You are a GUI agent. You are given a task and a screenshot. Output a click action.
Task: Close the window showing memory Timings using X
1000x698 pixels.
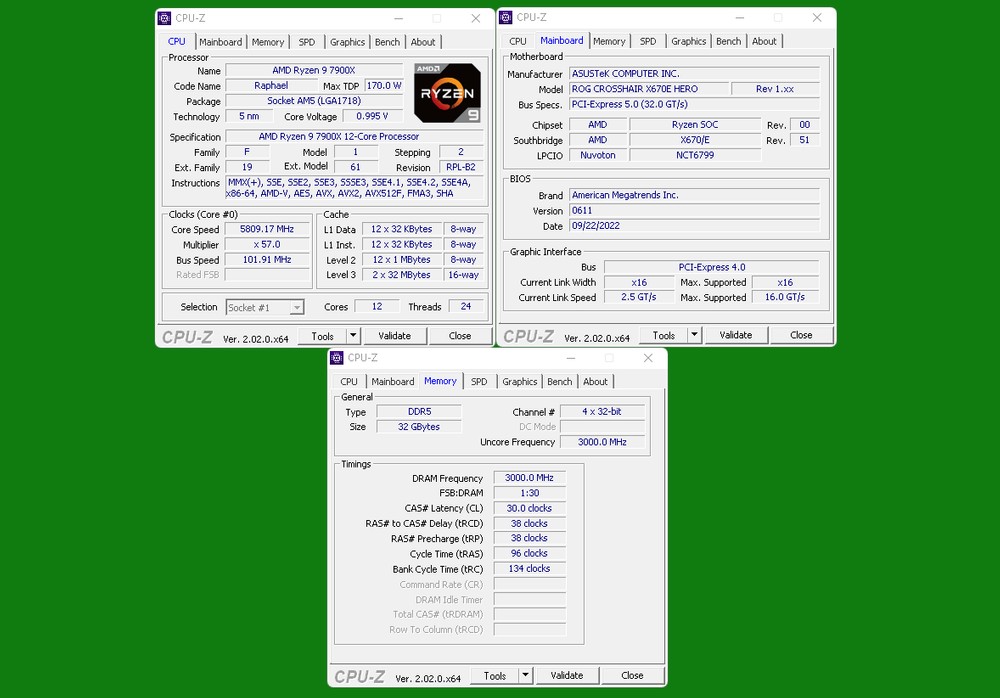pyautogui.click(x=647, y=358)
